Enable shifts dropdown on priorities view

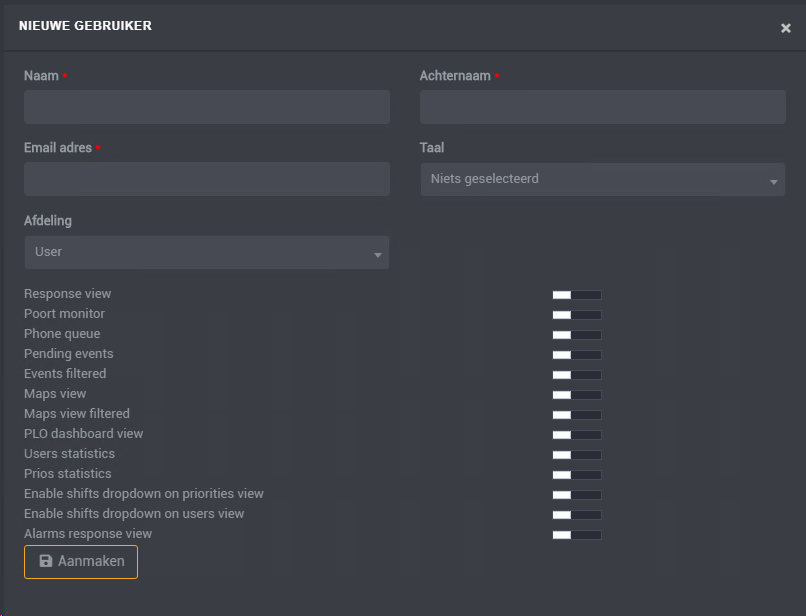click(x=577, y=495)
